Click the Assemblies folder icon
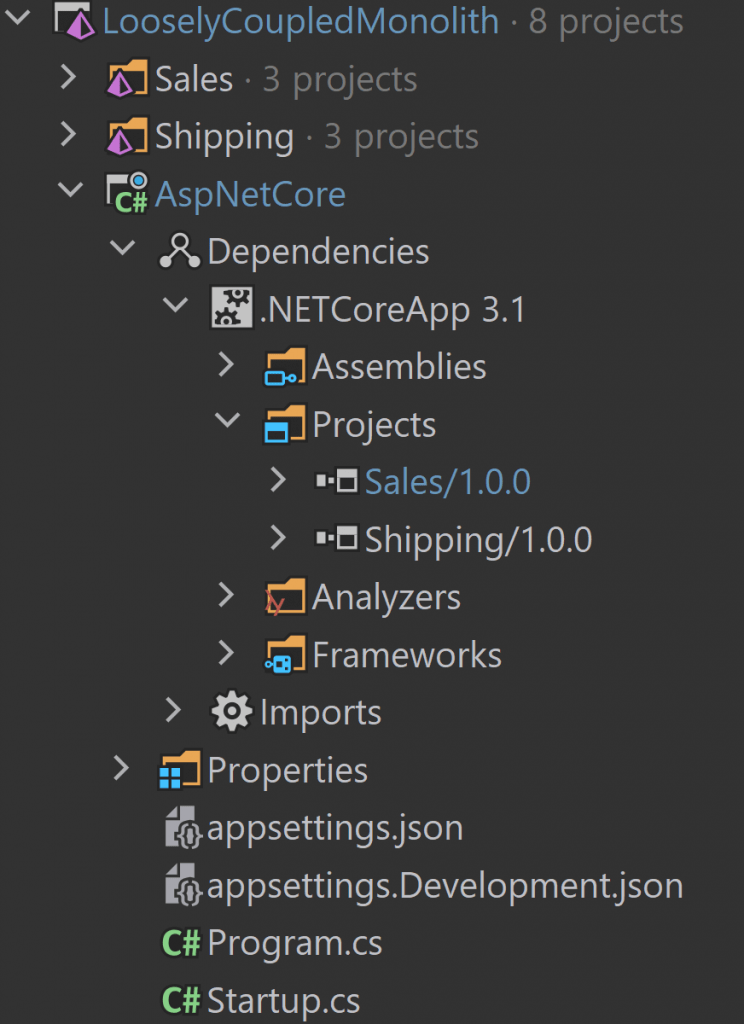Screen dimensions: 744x1024 tap(285, 366)
